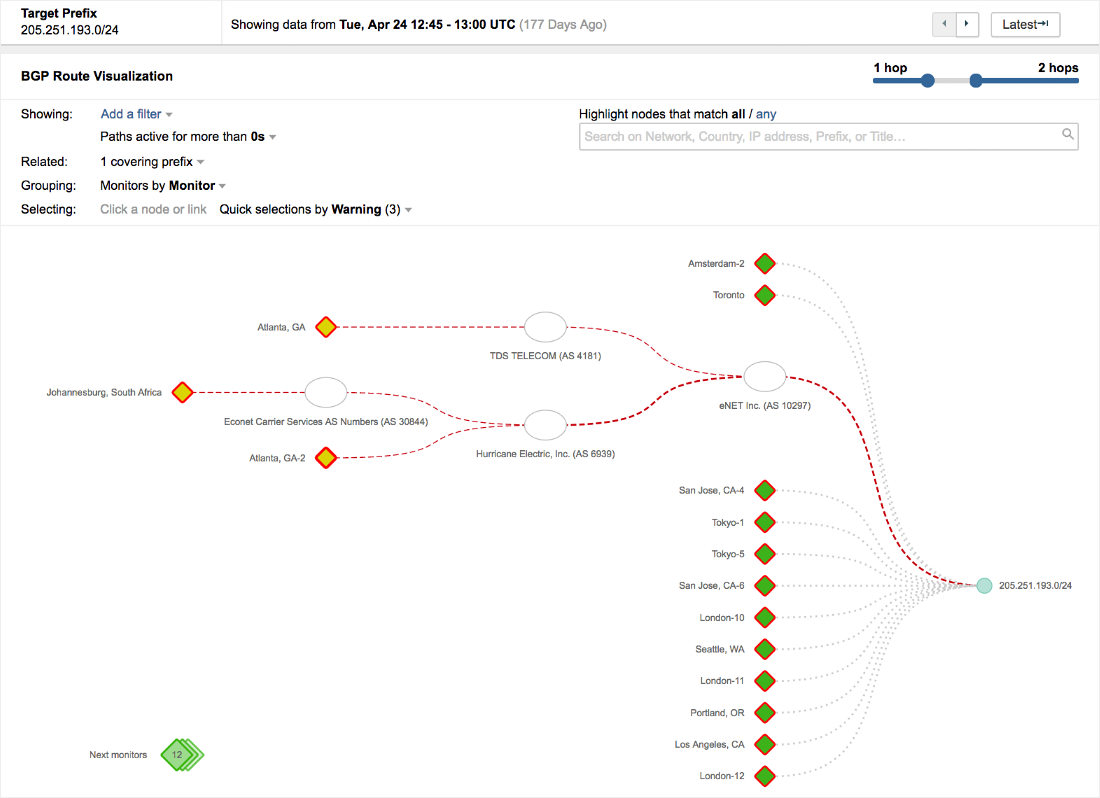Expand the Next monitors stacked icon
The width and height of the screenshot is (1100, 798).
tap(180, 755)
